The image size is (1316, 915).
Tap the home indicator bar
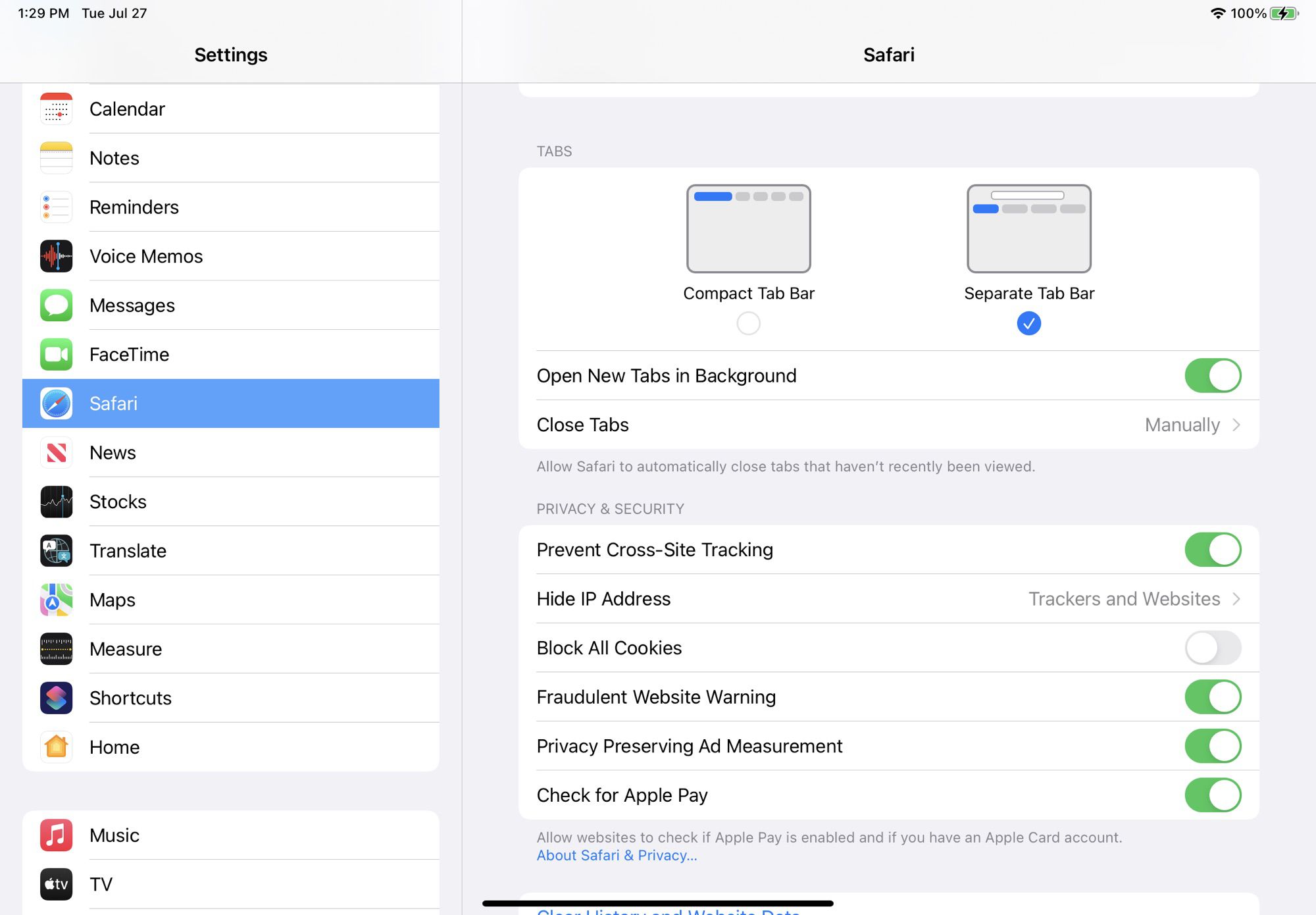pos(658,903)
